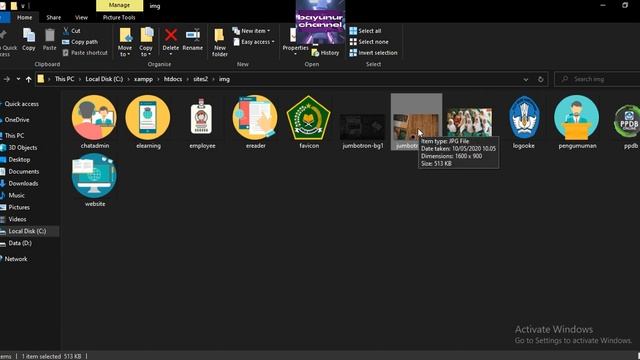Open Quick access in navigation pane
The height and width of the screenshot is (360, 640).
click(x=21, y=104)
